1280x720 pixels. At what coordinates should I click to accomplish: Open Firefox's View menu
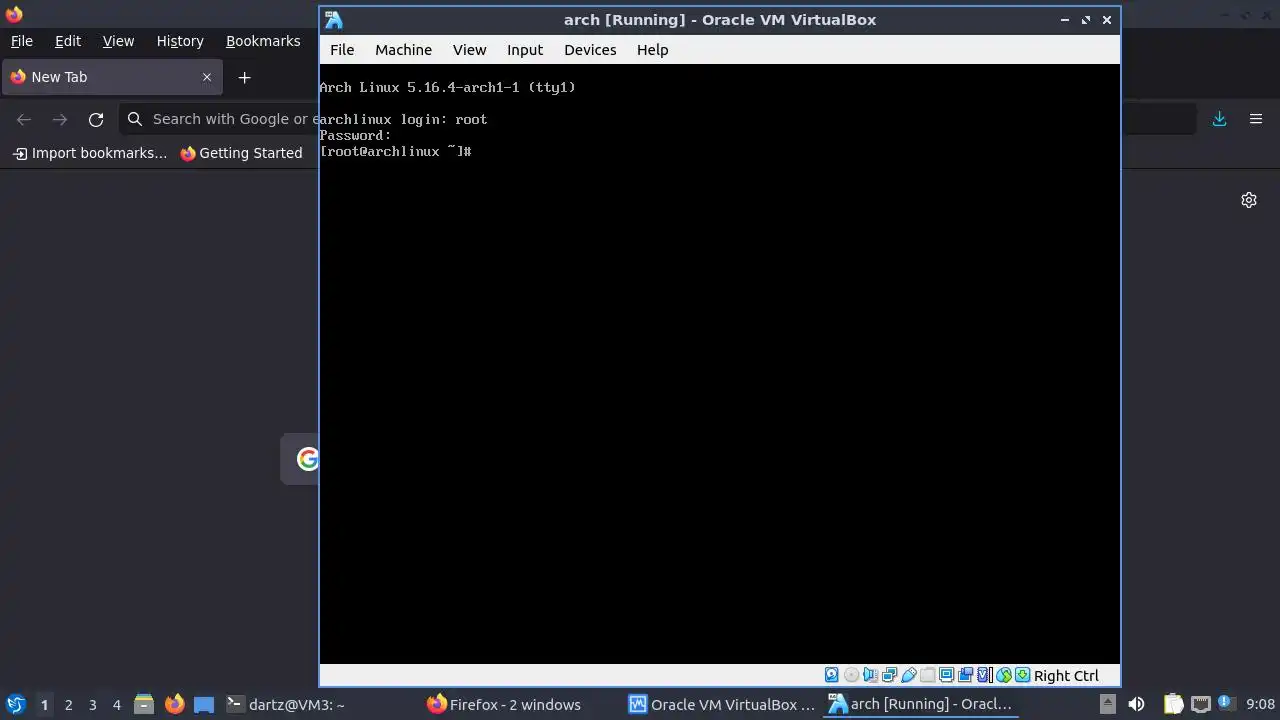tap(118, 41)
